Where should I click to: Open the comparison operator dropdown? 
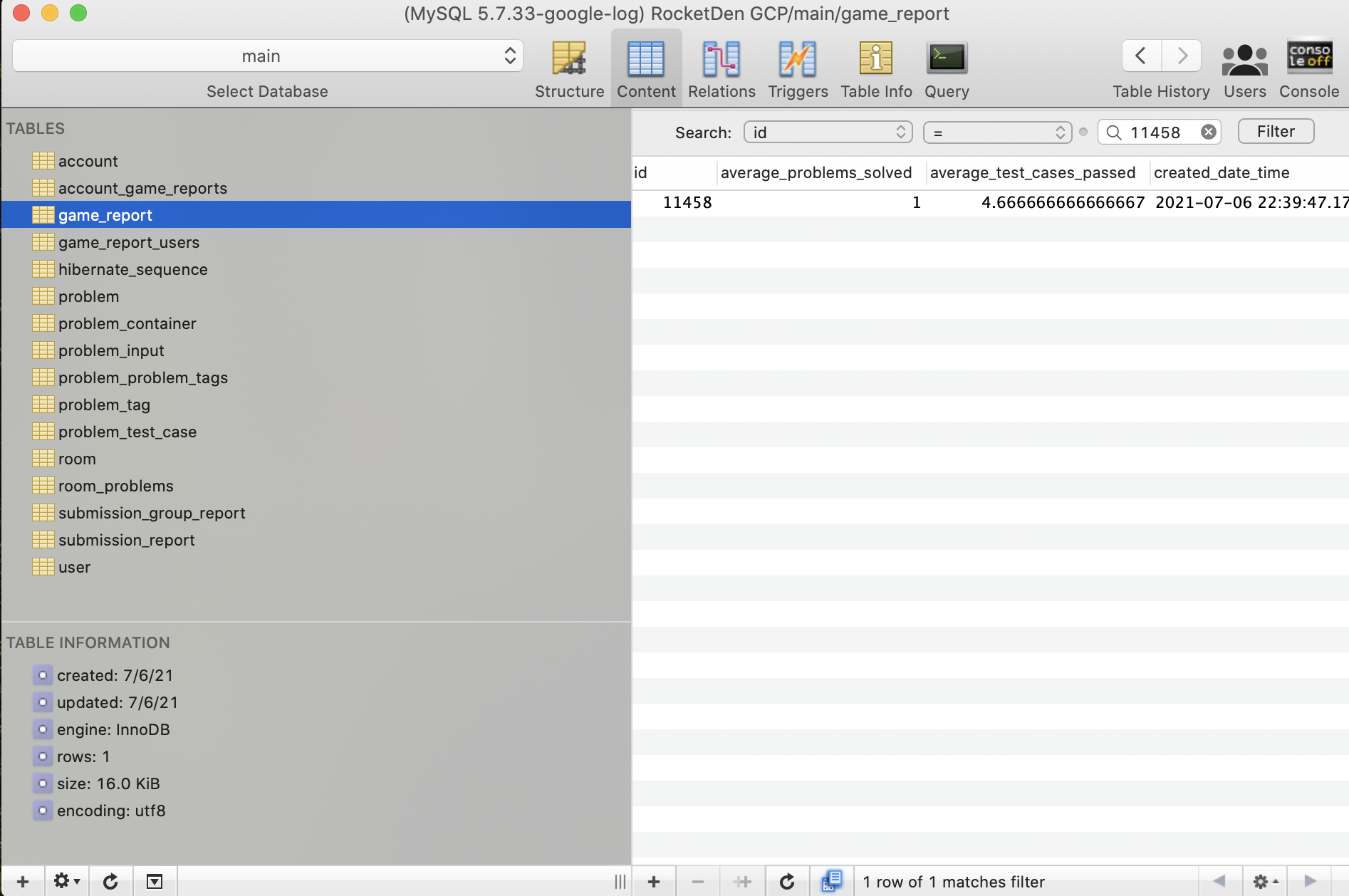(x=997, y=132)
